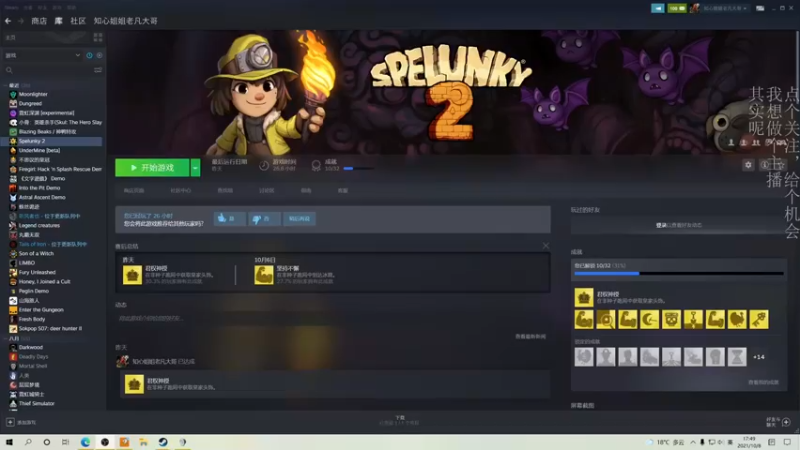800x450 pixels.
Task: Open the 查看我的成就 link
Action: (x=763, y=382)
